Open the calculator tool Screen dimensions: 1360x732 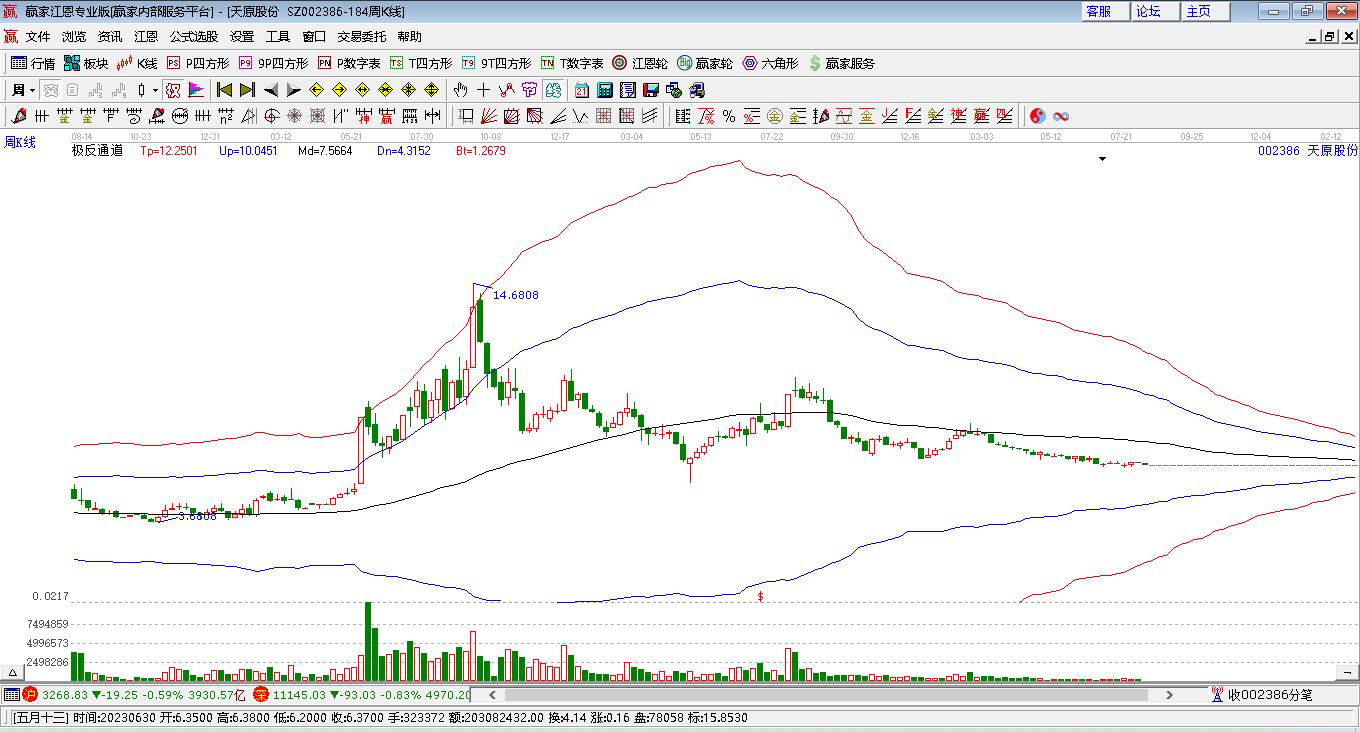(605, 90)
